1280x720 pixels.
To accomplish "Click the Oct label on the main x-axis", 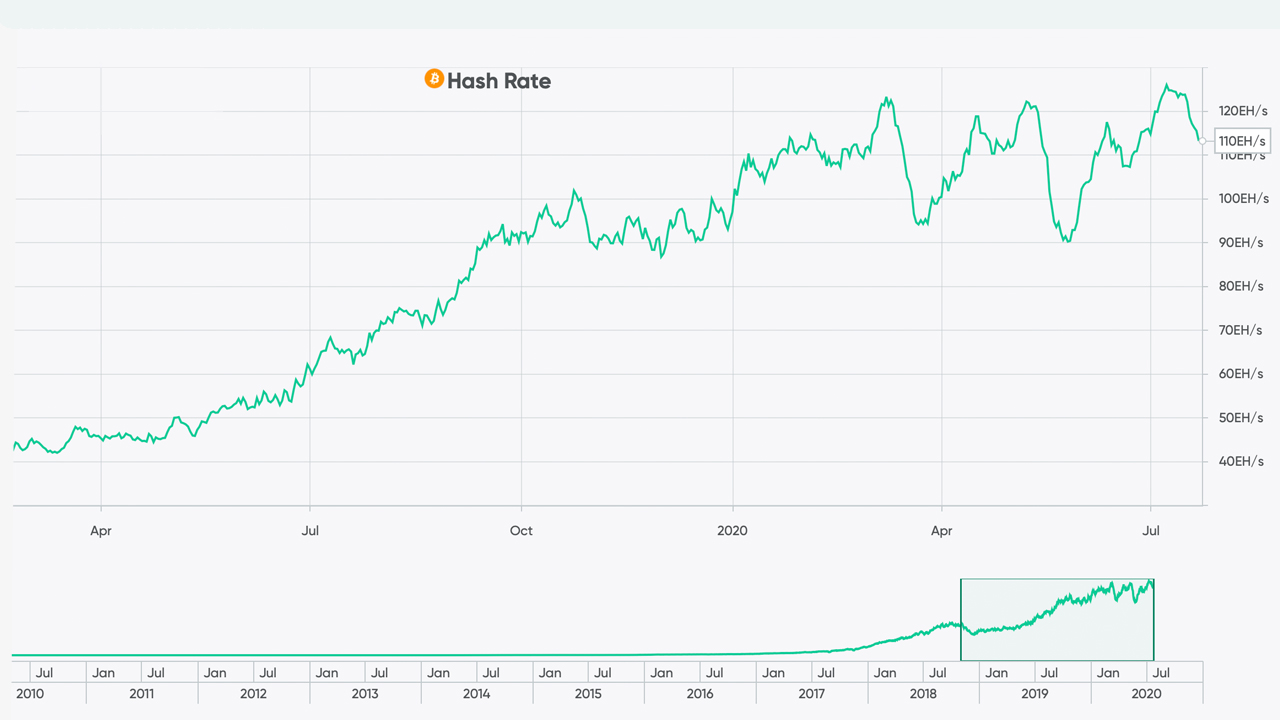I will click(x=521, y=530).
